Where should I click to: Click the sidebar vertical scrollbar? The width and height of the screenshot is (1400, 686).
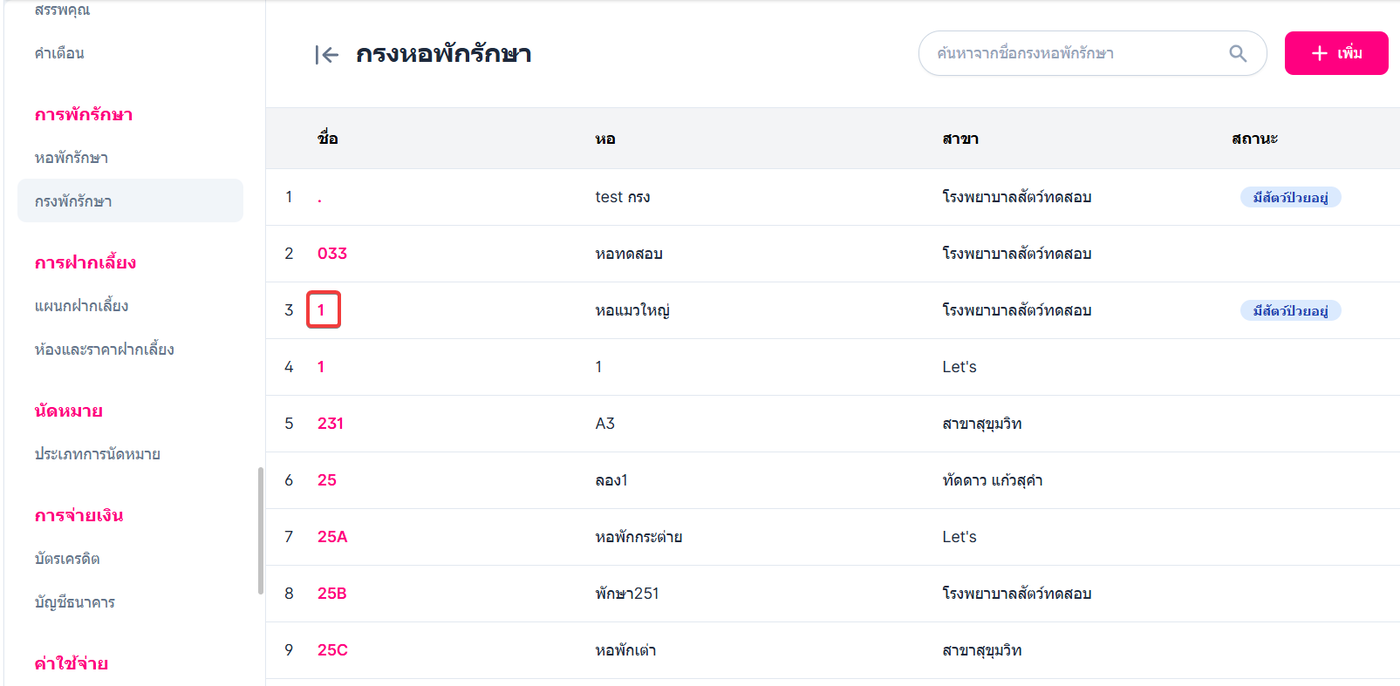point(261,530)
